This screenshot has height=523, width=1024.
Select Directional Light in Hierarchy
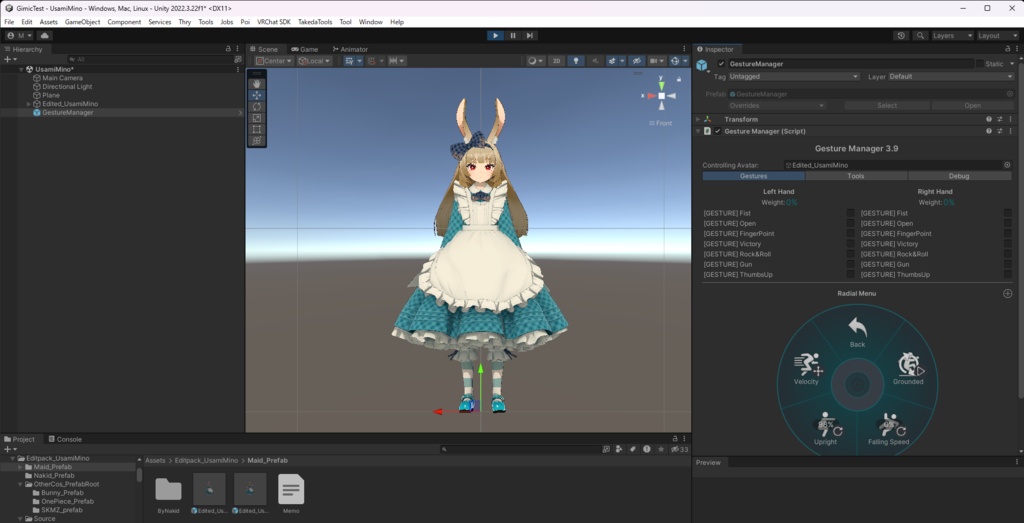coord(67,86)
